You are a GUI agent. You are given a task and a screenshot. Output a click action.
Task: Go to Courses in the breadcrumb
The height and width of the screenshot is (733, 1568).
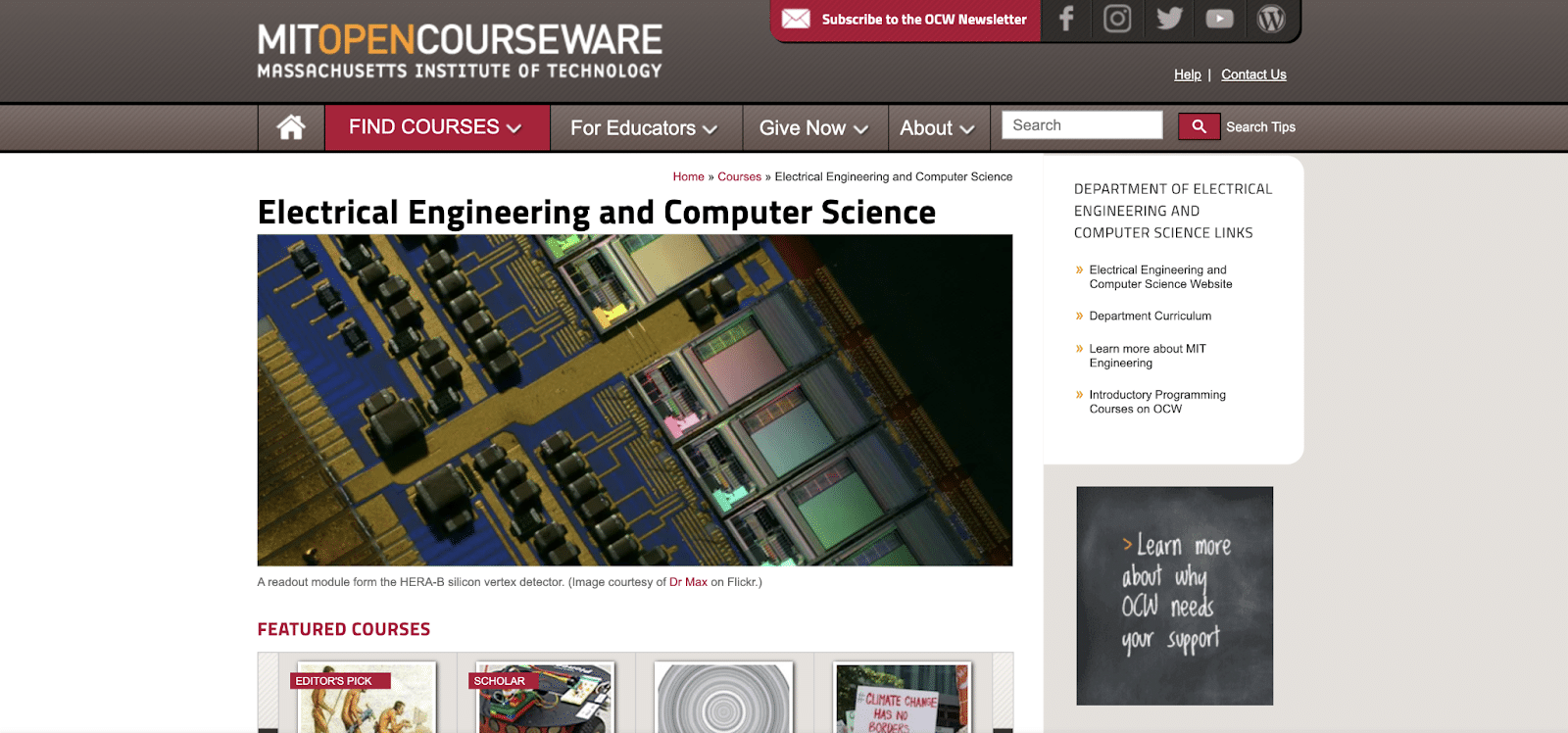click(x=739, y=177)
